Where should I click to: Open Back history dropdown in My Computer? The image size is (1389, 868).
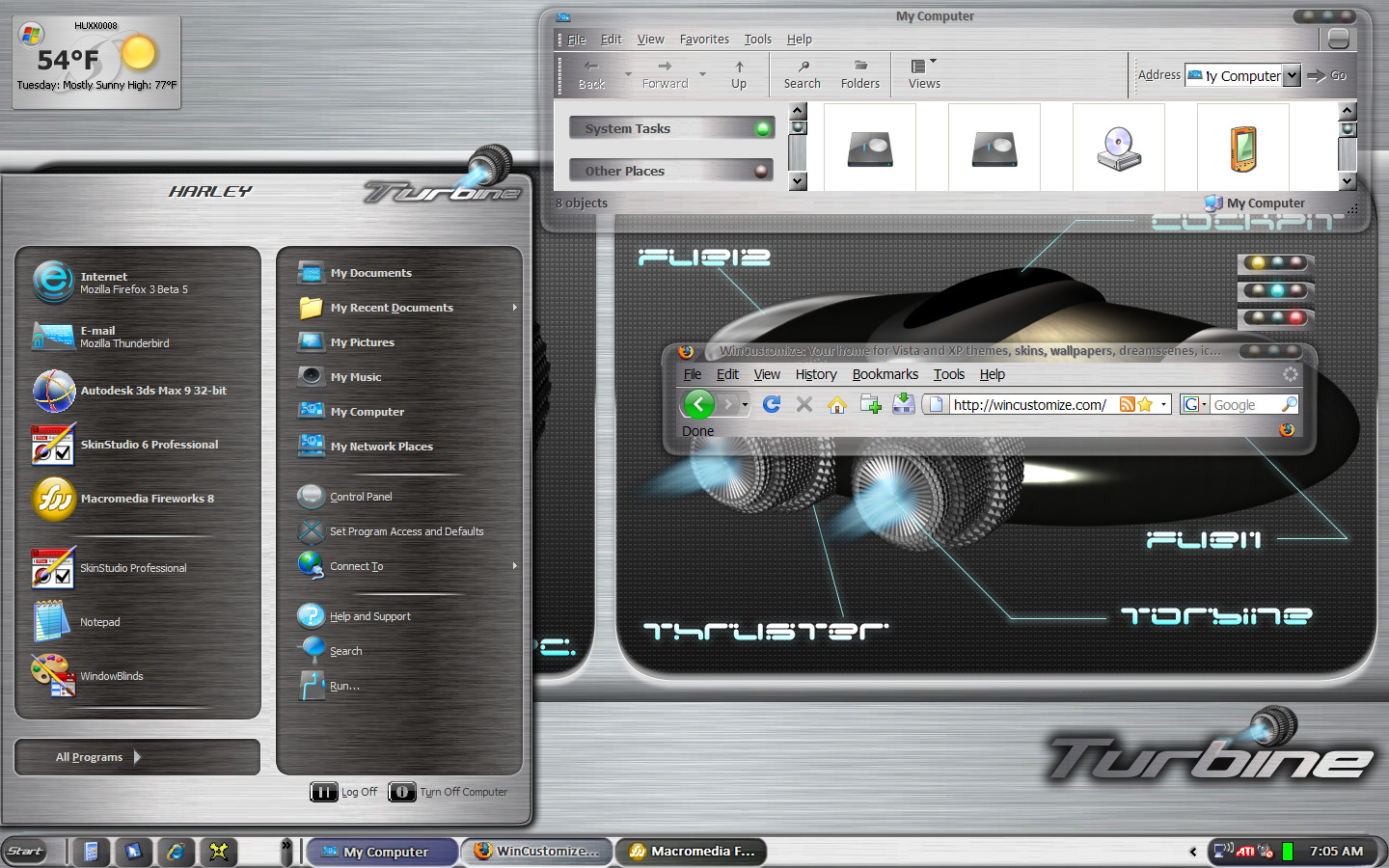(628, 74)
